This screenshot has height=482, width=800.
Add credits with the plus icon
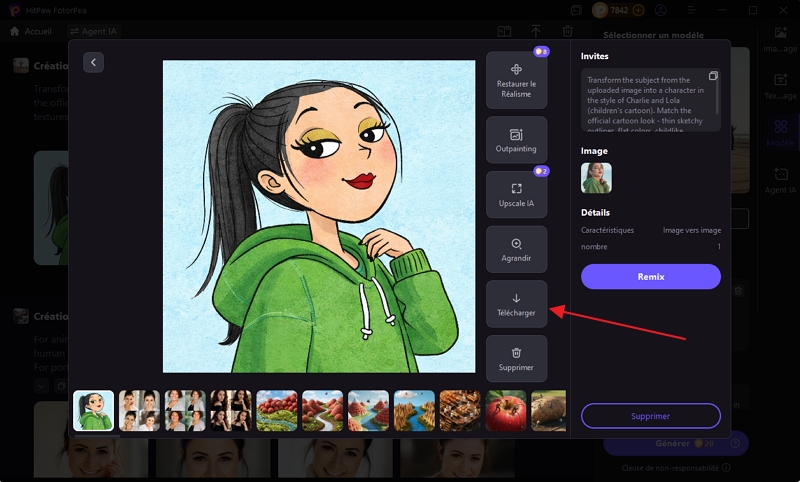pos(638,10)
